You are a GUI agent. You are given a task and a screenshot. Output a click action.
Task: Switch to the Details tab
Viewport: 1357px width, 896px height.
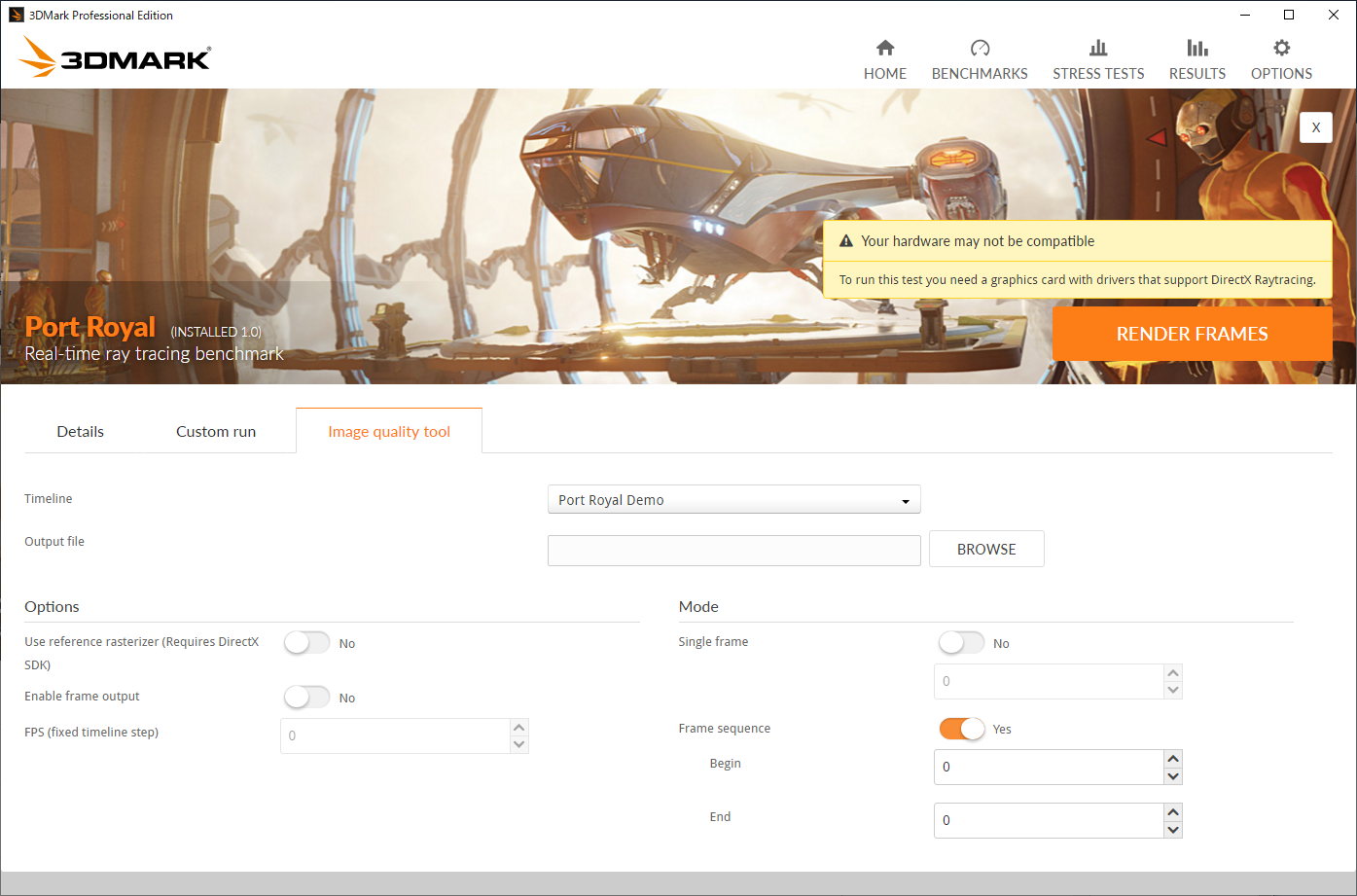click(81, 432)
